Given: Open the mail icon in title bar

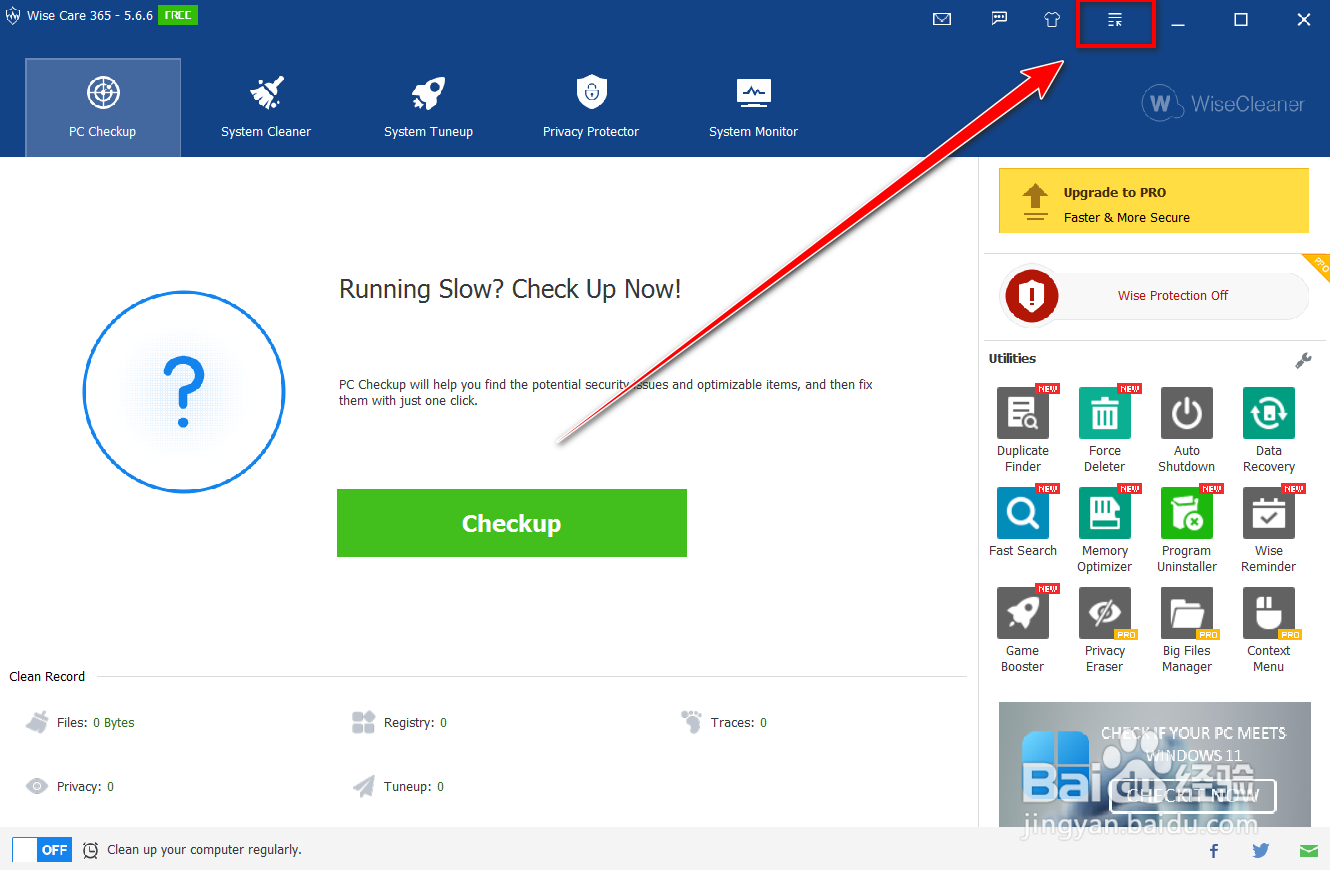Looking at the screenshot, I should pyautogui.click(x=942, y=19).
